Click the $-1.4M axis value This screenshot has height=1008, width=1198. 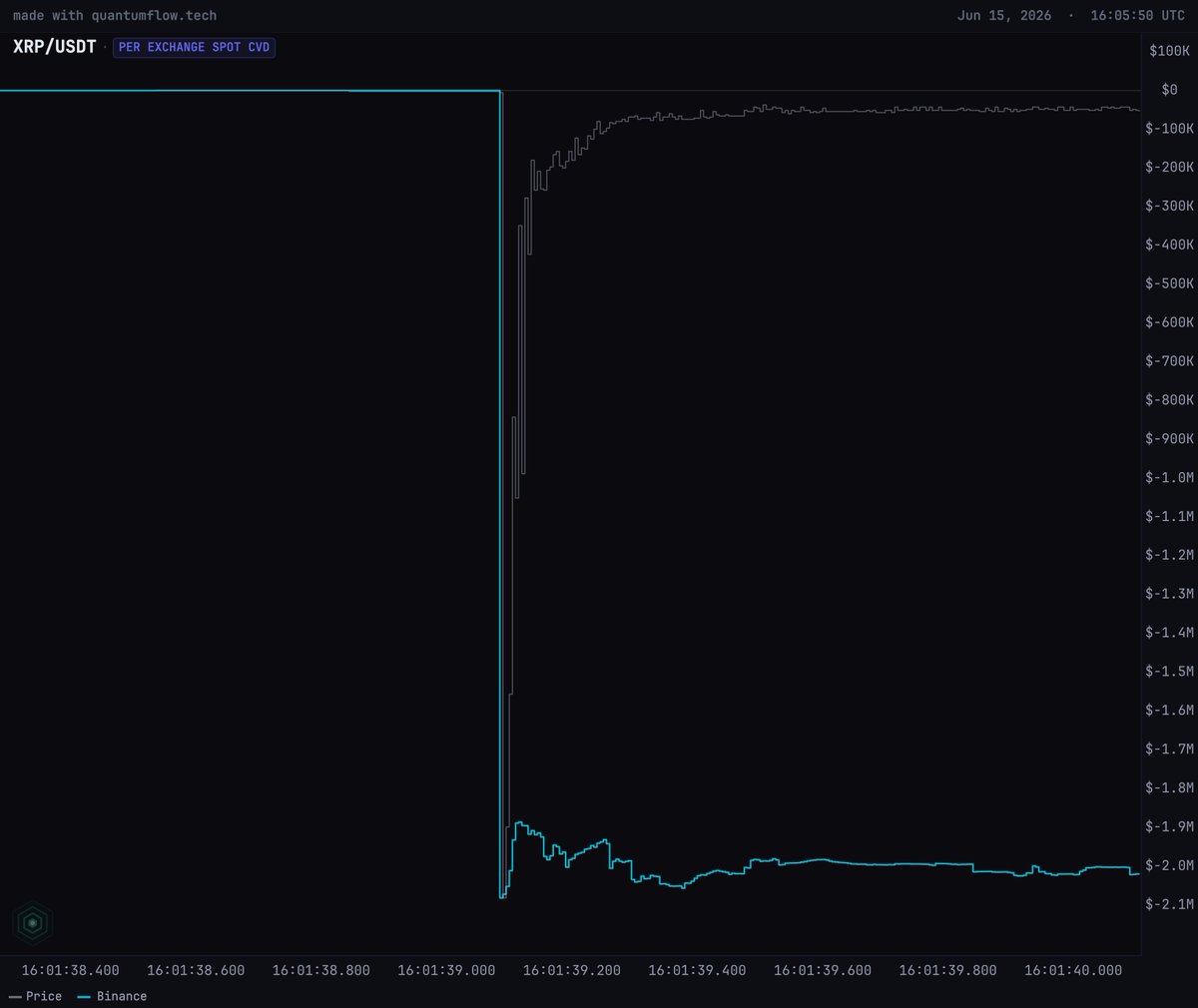(x=1169, y=633)
